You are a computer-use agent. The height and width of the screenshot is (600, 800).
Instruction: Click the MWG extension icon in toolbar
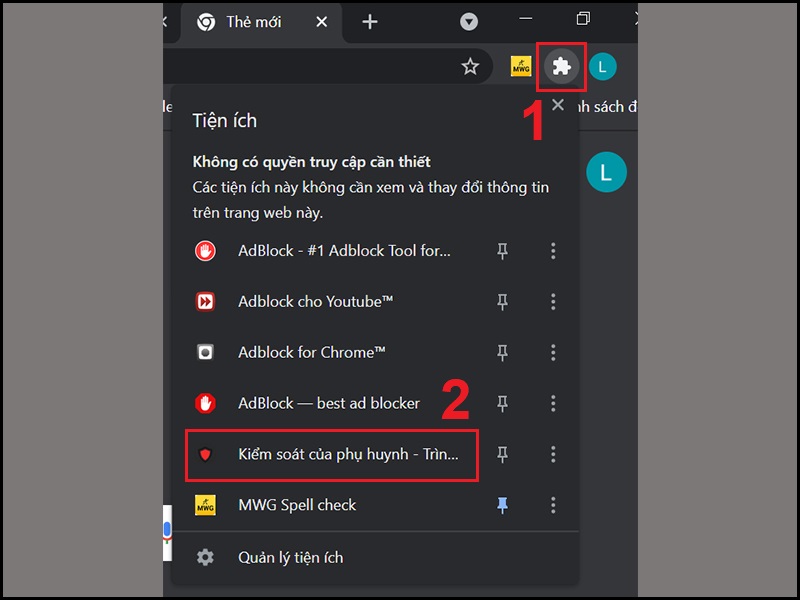(x=521, y=67)
